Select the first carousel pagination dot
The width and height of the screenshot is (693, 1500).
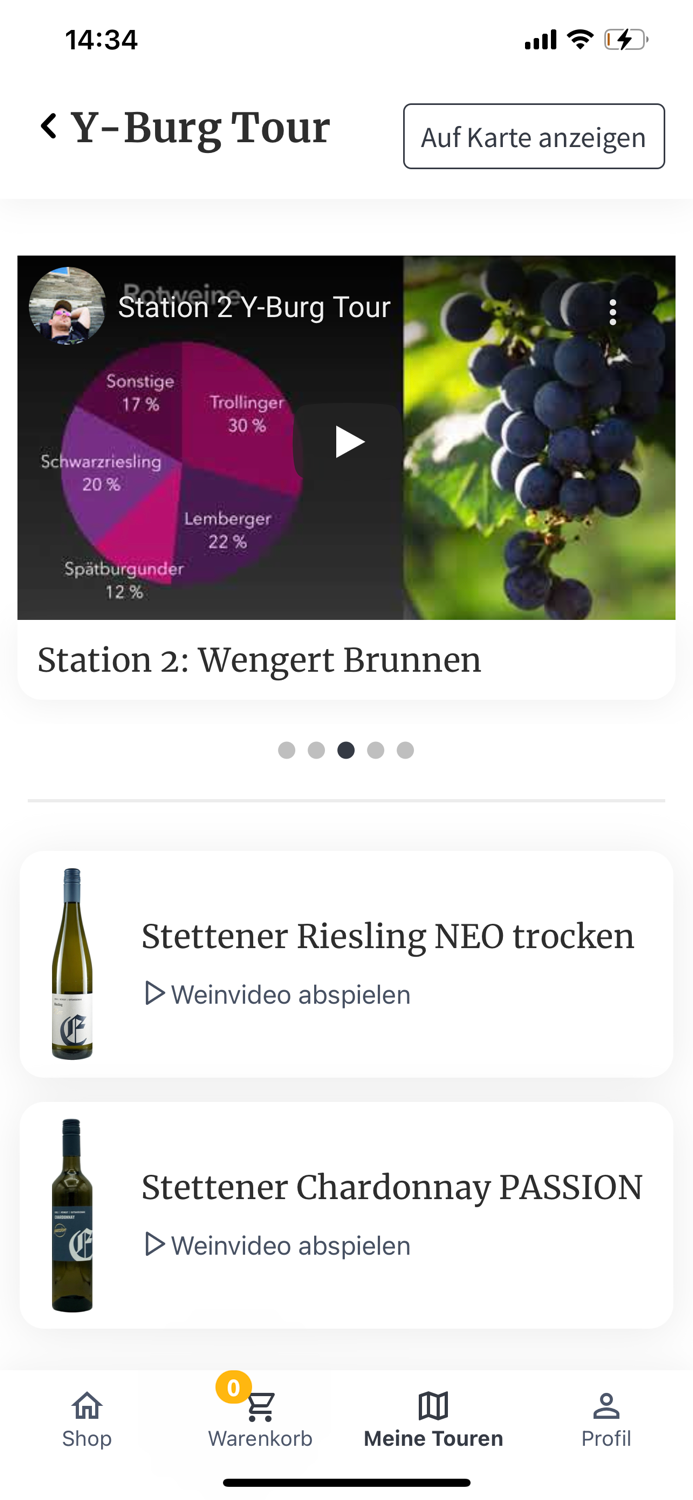tap(286, 748)
